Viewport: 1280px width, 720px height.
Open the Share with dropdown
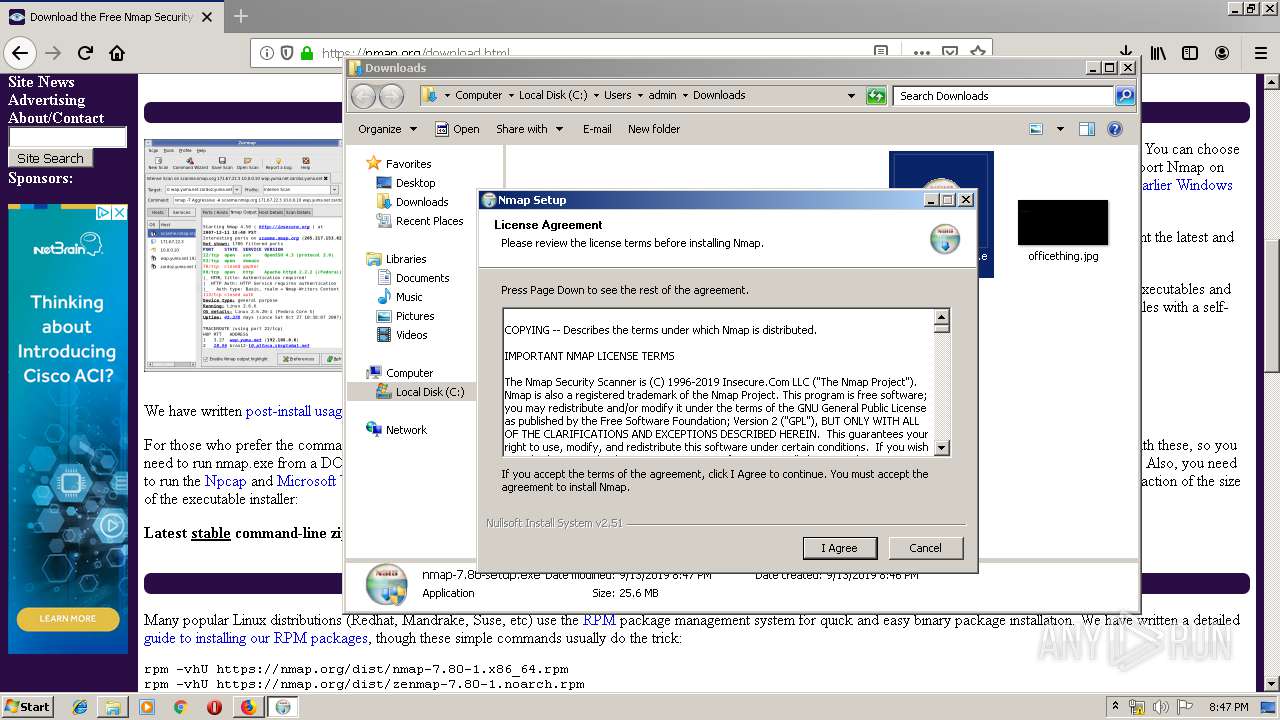pyautogui.click(x=529, y=129)
